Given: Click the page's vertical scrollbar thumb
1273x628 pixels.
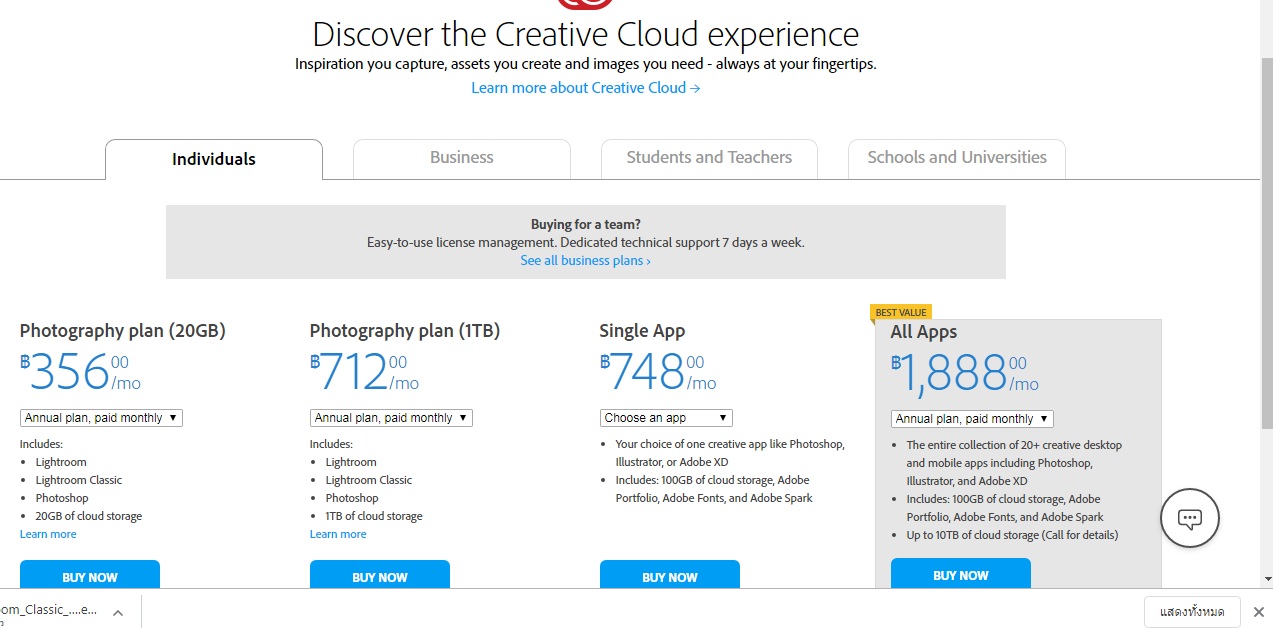Looking at the screenshot, I should click(1267, 242).
